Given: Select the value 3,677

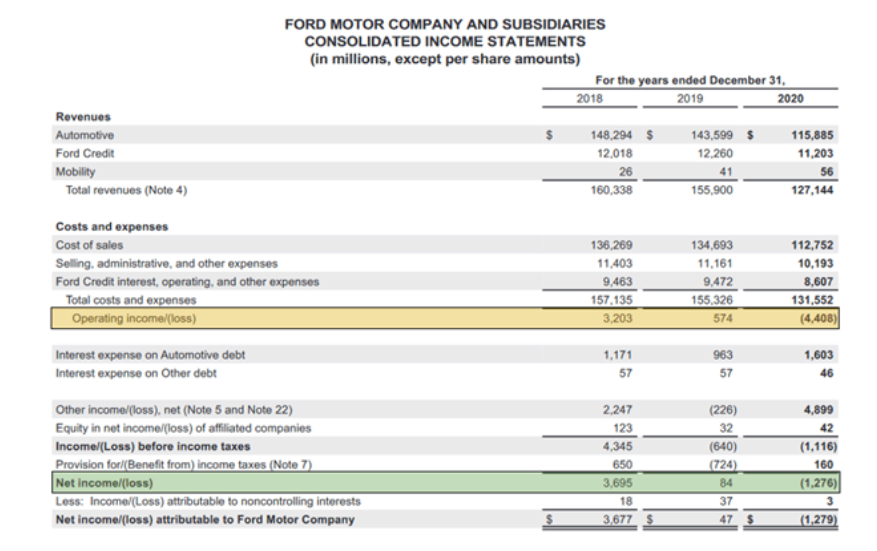Looking at the screenshot, I should pos(617,520).
